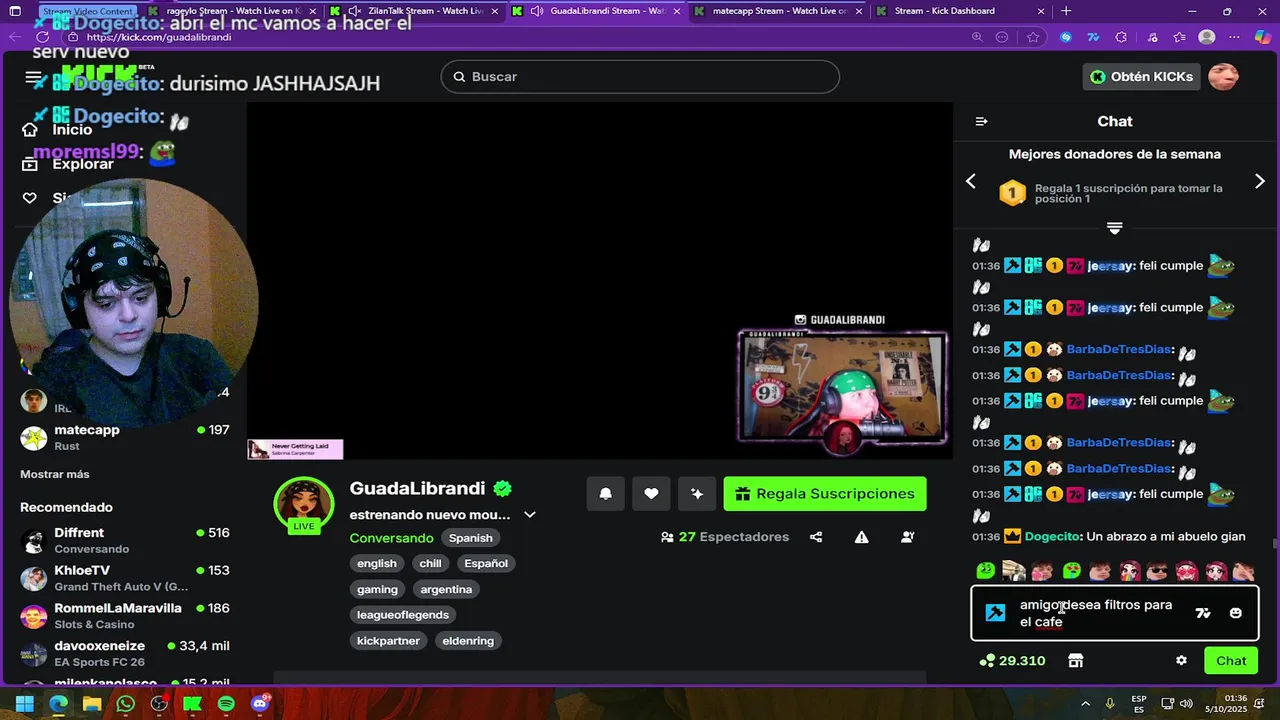Click the Buscar search field
The width and height of the screenshot is (1280, 720).
(640, 77)
